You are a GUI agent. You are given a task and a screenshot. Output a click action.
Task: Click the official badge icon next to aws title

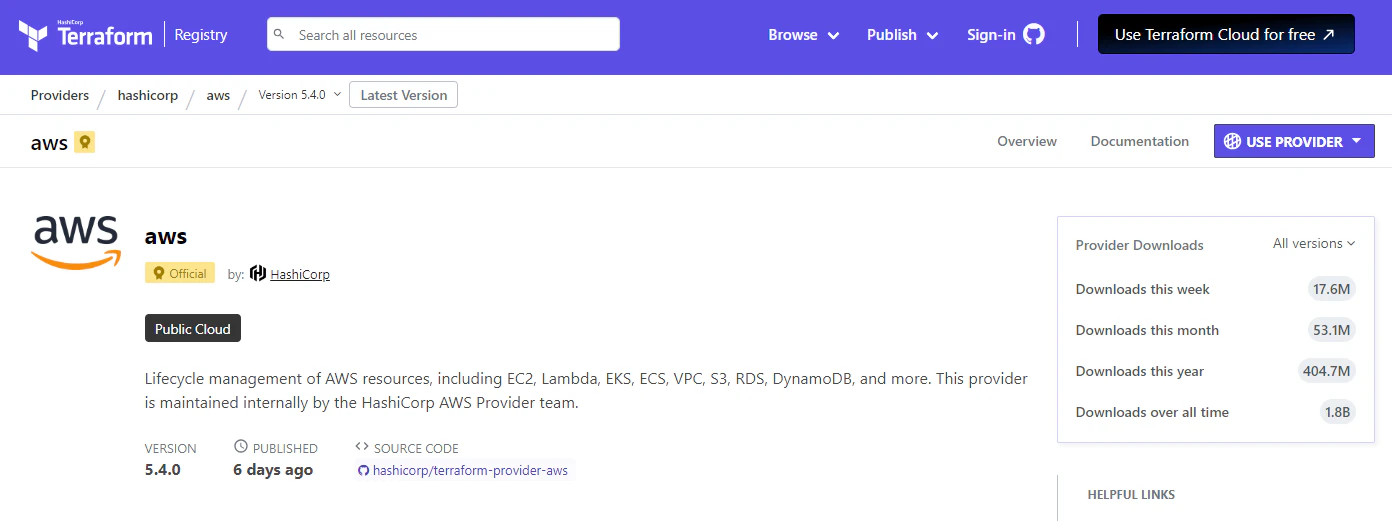click(x=85, y=142)
